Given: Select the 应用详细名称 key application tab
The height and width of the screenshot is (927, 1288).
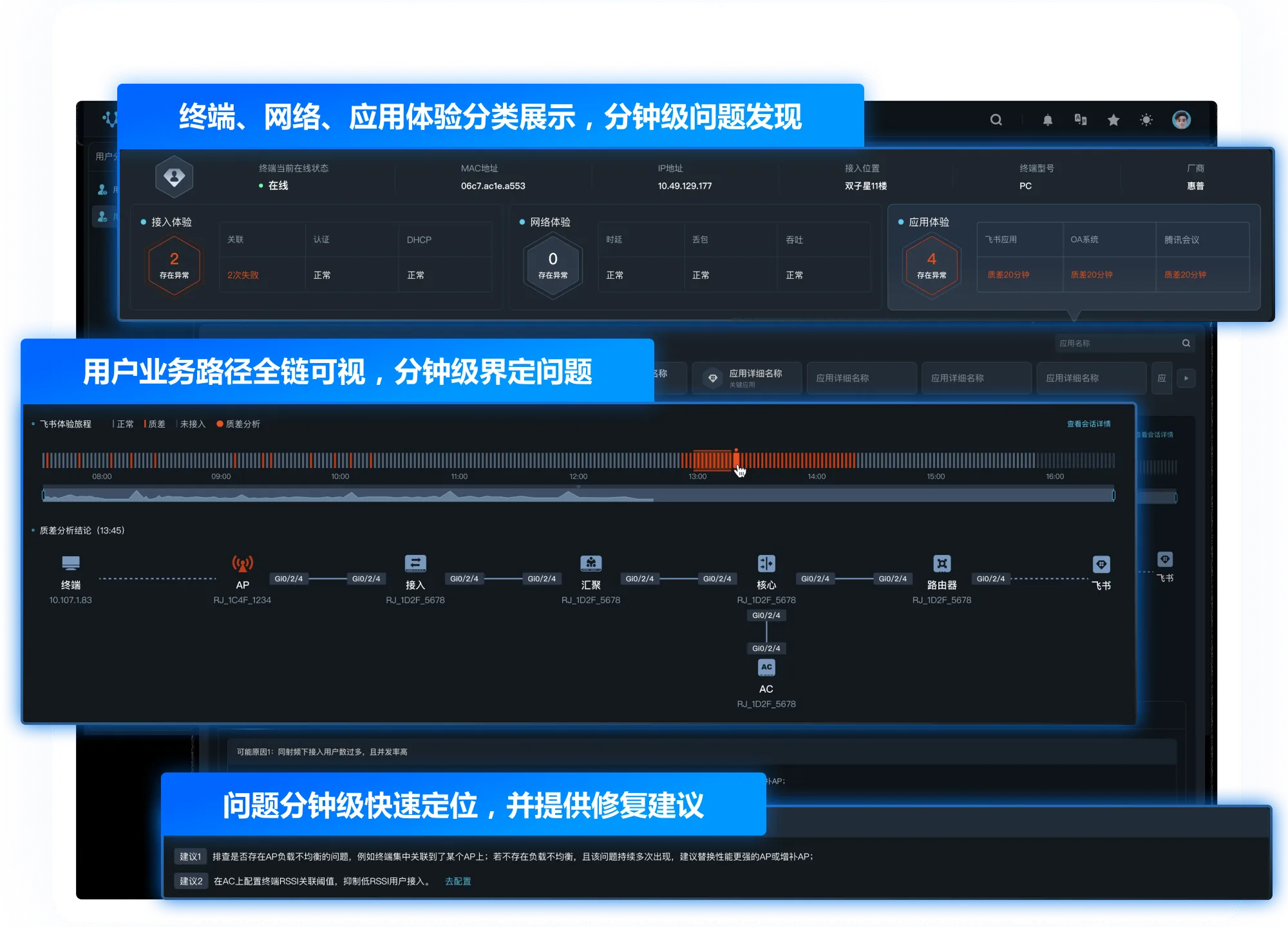Looking at the screenshot, I should [x=747, y=378].
